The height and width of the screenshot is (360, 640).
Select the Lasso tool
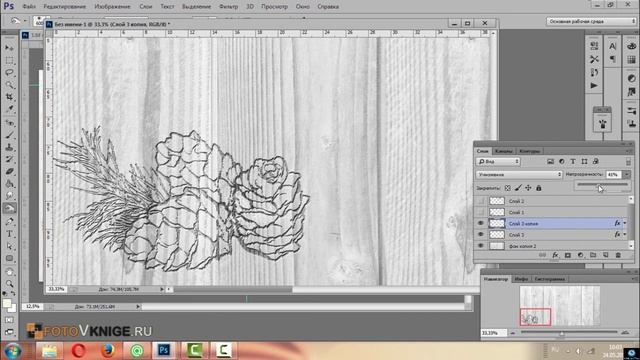9,73
